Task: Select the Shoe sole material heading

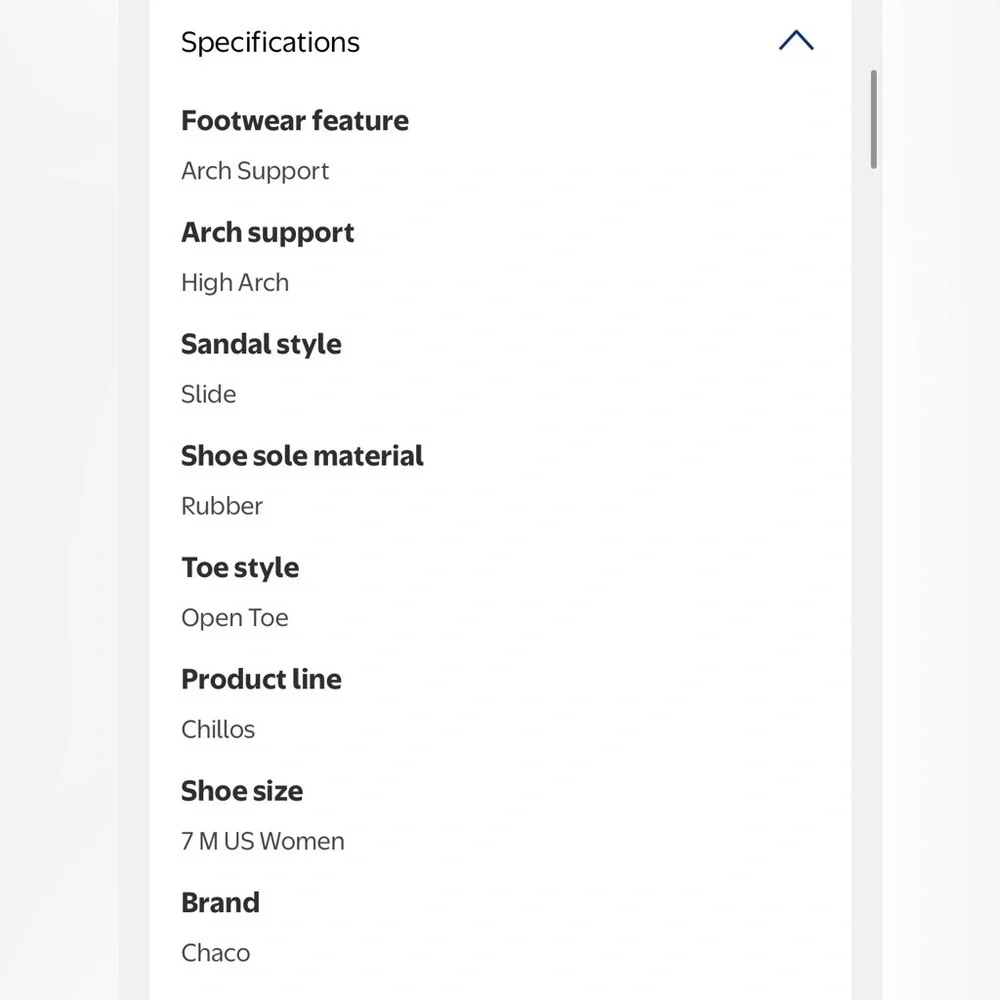Action: [x=302, y=455]
